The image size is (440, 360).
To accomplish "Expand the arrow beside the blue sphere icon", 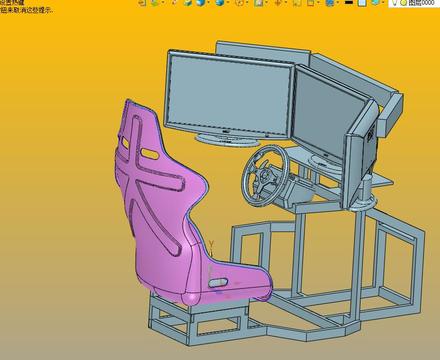I will [227, 3].
